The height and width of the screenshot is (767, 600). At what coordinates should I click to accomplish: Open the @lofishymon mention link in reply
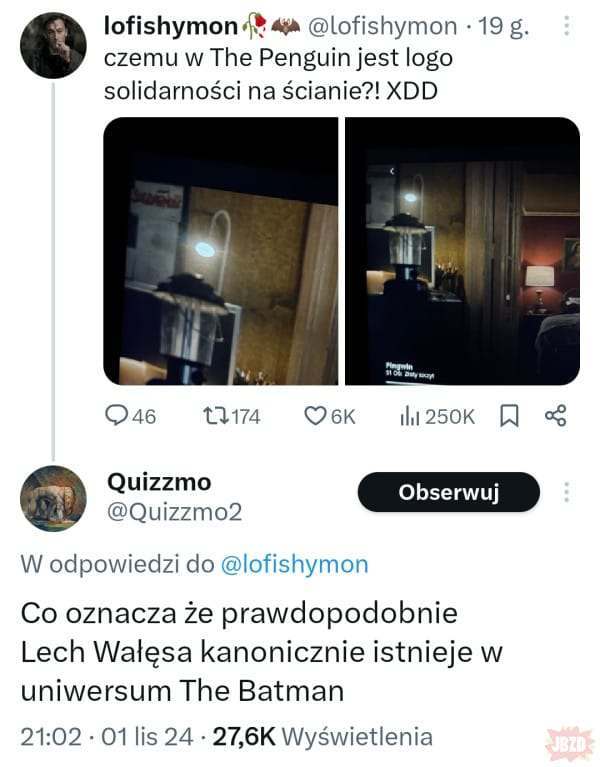coord(294,564)
